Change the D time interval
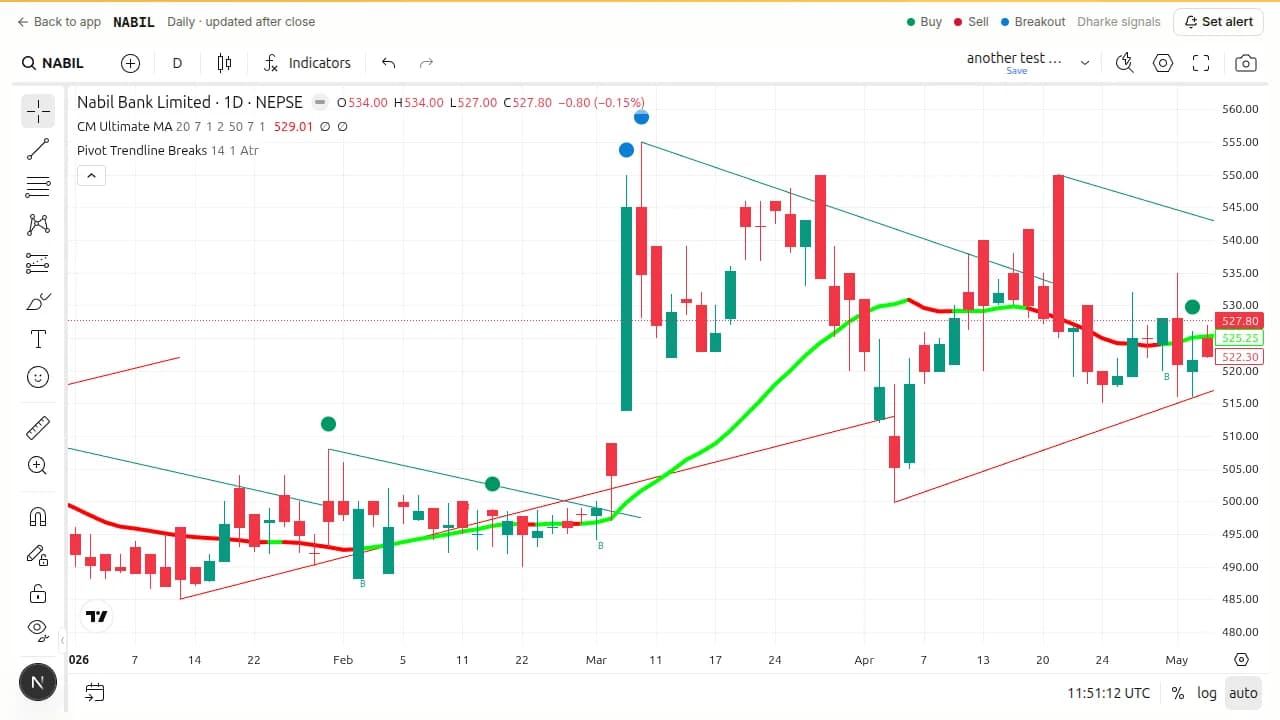1280x720 pixels. click(x=177, y=63)
